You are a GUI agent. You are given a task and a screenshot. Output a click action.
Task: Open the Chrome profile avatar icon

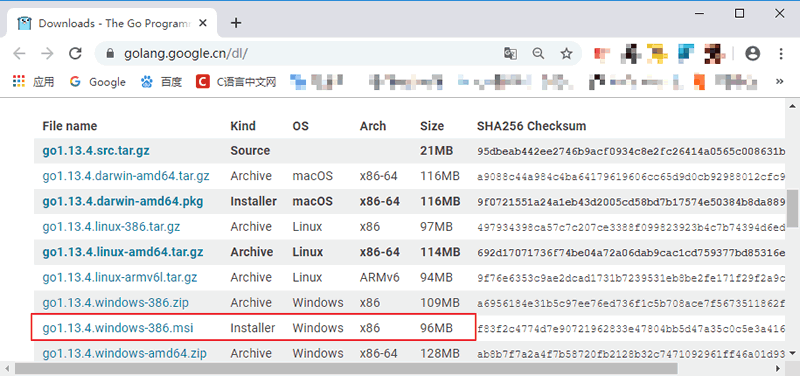(753, 54)
